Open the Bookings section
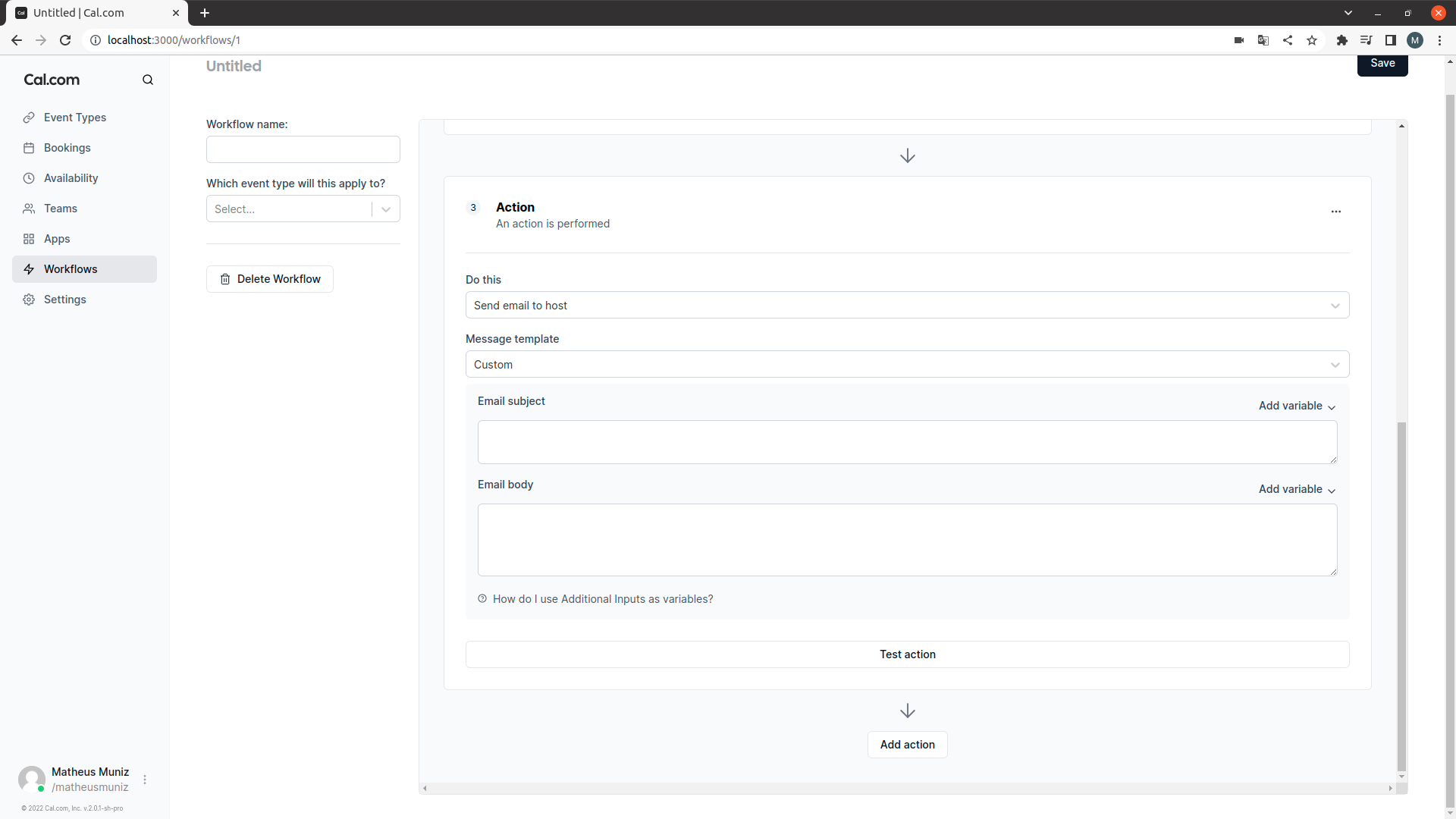This screenshot has width=1456, height=819. [x=67, y=147]
